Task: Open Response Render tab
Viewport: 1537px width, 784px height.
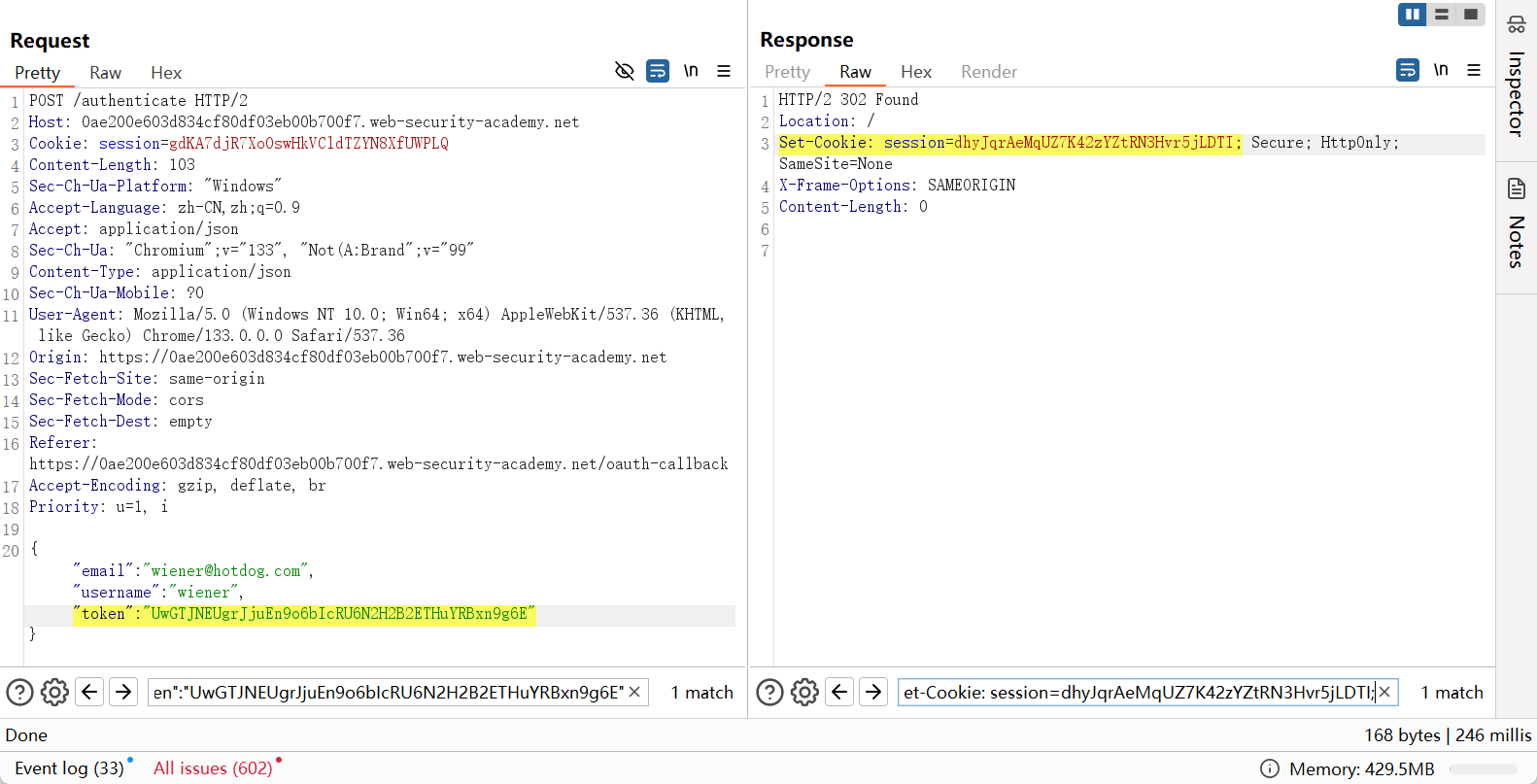Action: pyautogui.click(x=988, y=72)
